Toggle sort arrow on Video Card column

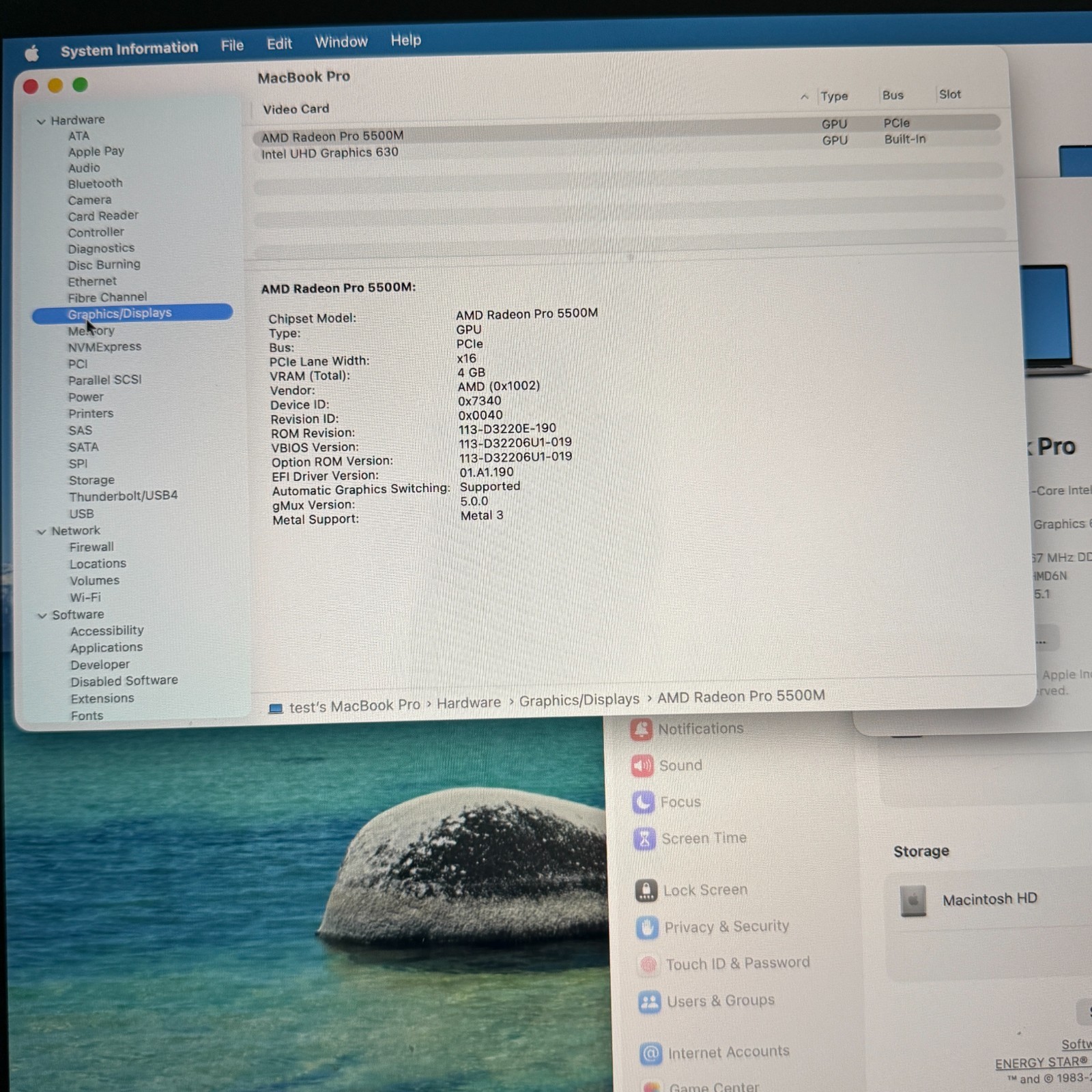pos(805,97)
